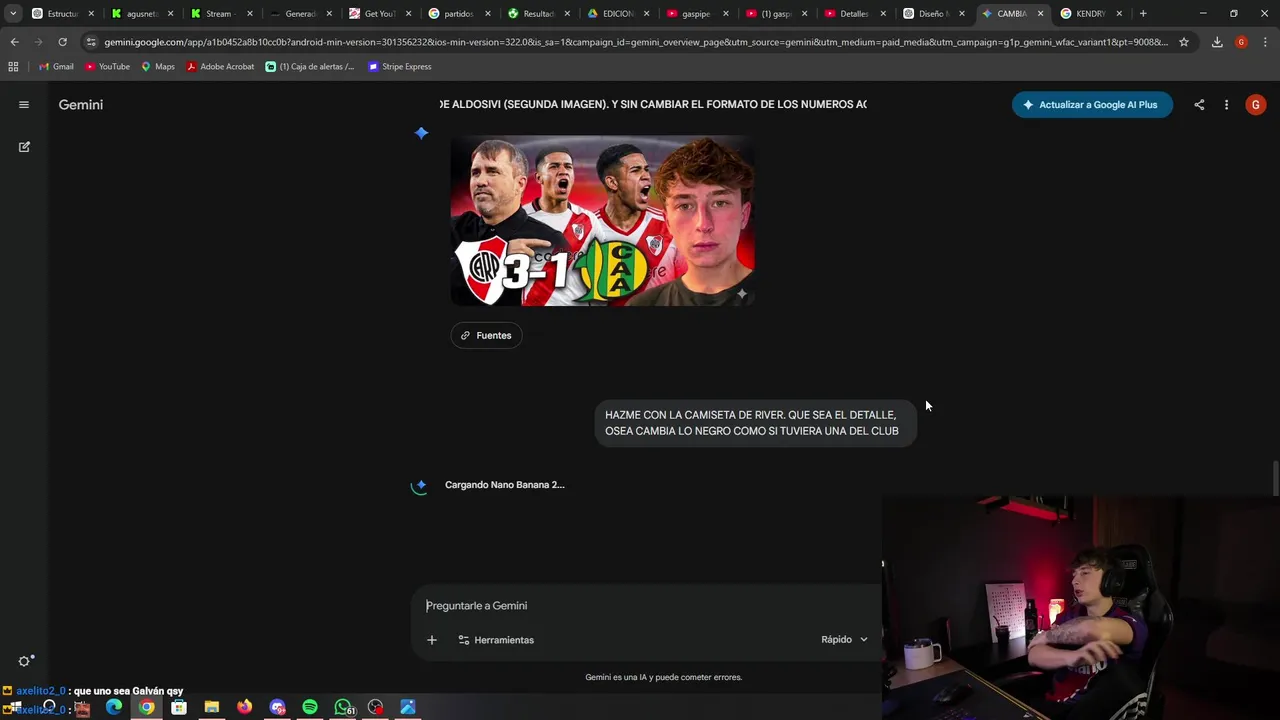Image resolution: width=1280 pixels, height=720 pixels.
Task: Open Microsoft Edge from the taskbar
Action: click(114, 707)
